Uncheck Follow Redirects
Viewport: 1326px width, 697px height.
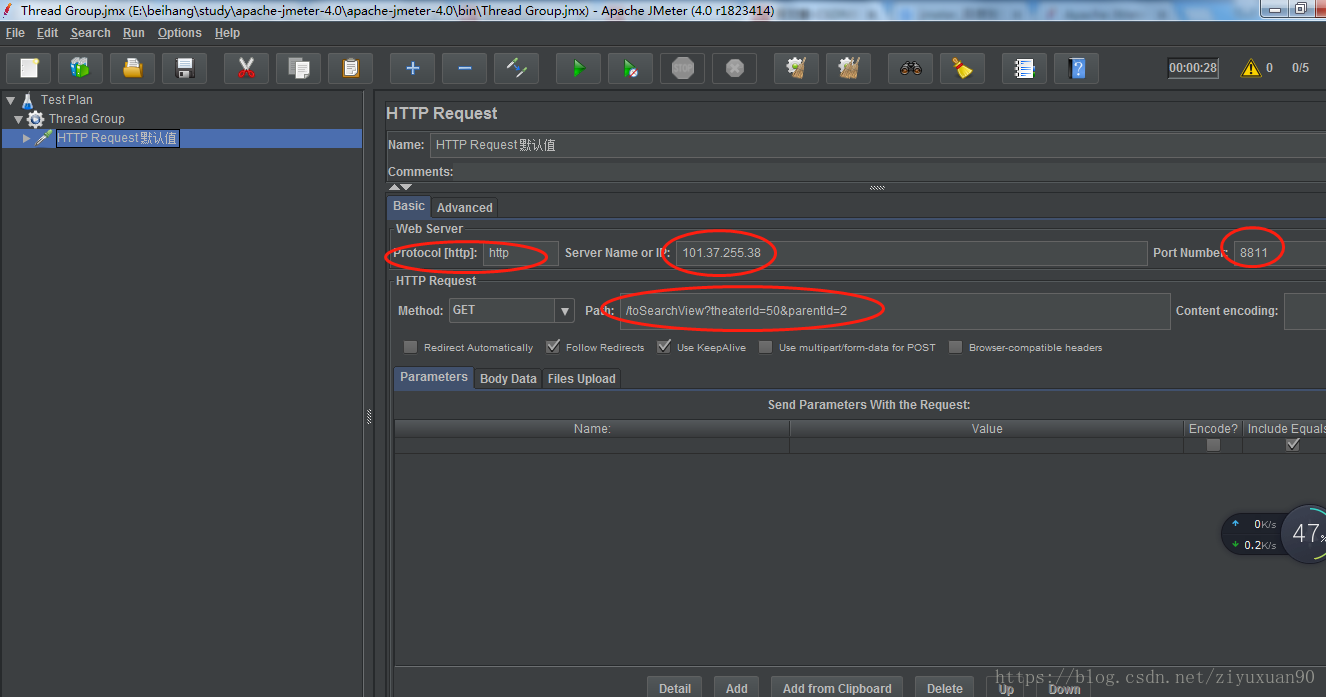pos(553,347)
